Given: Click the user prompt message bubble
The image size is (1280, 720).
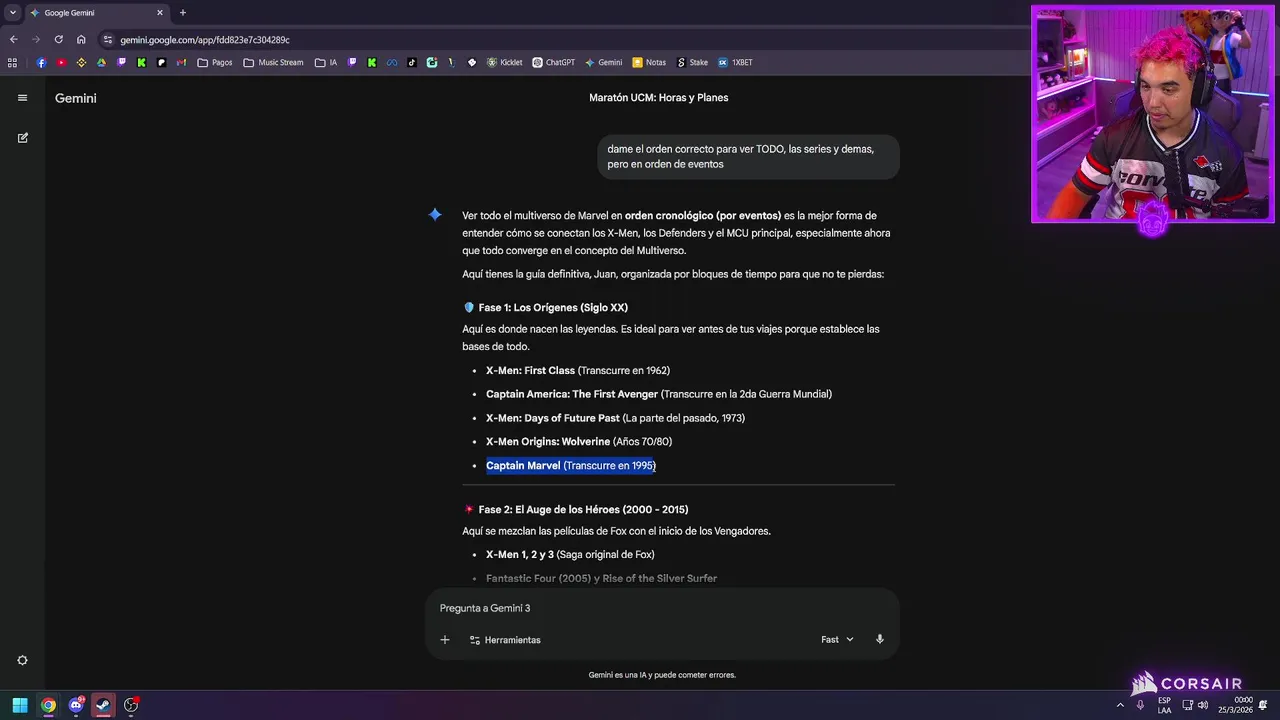Looking at the screenshot, I should [x=748, y=156].
